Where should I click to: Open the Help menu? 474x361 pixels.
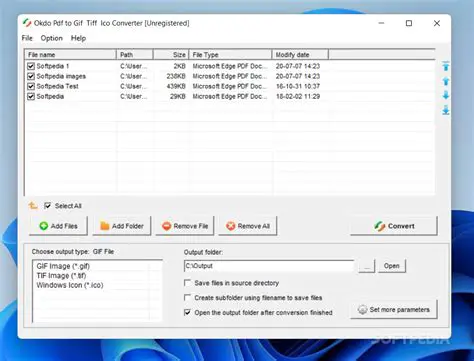[x=78, y=38]
